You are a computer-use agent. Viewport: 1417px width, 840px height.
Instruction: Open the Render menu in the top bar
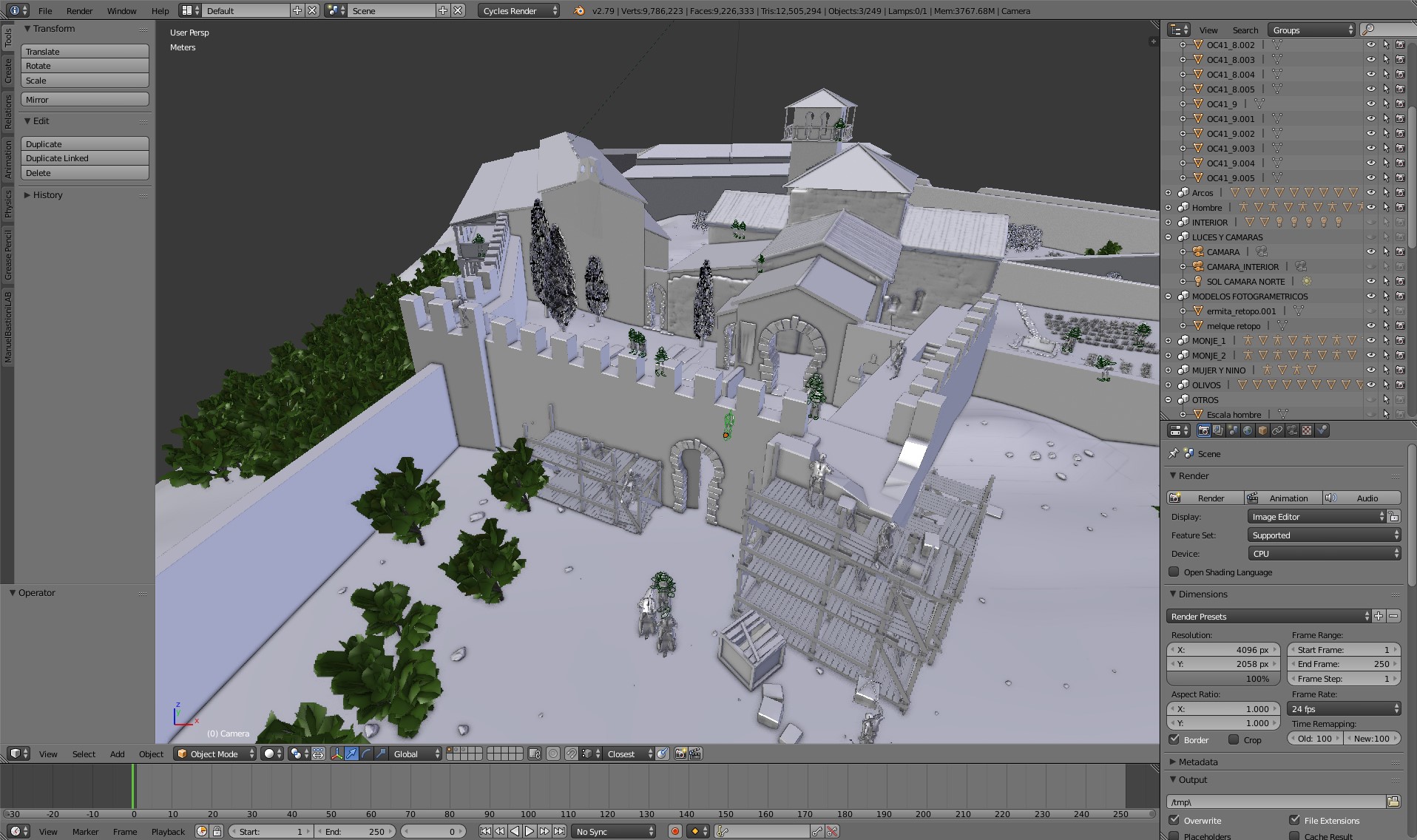pos(79,10)
